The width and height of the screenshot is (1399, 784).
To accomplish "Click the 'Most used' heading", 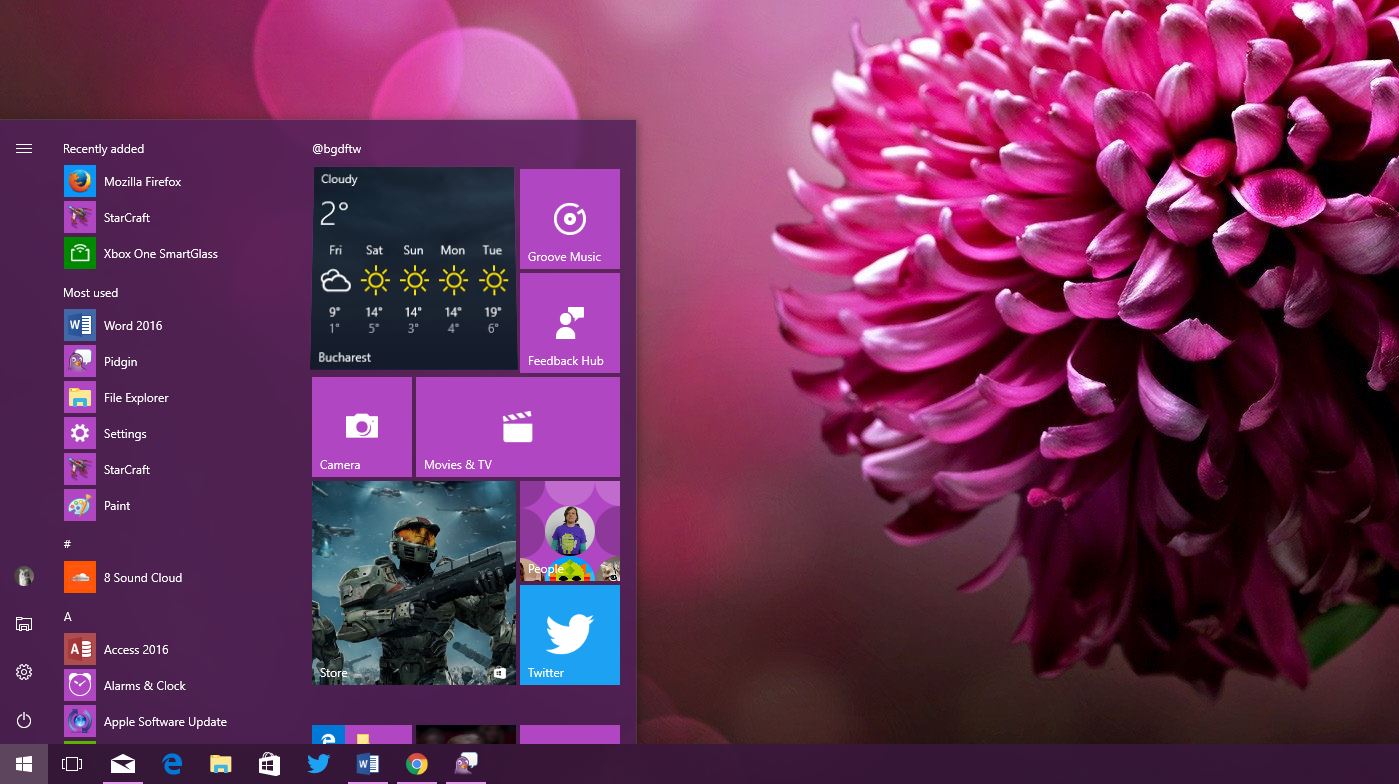I will (x=91, y=293).
